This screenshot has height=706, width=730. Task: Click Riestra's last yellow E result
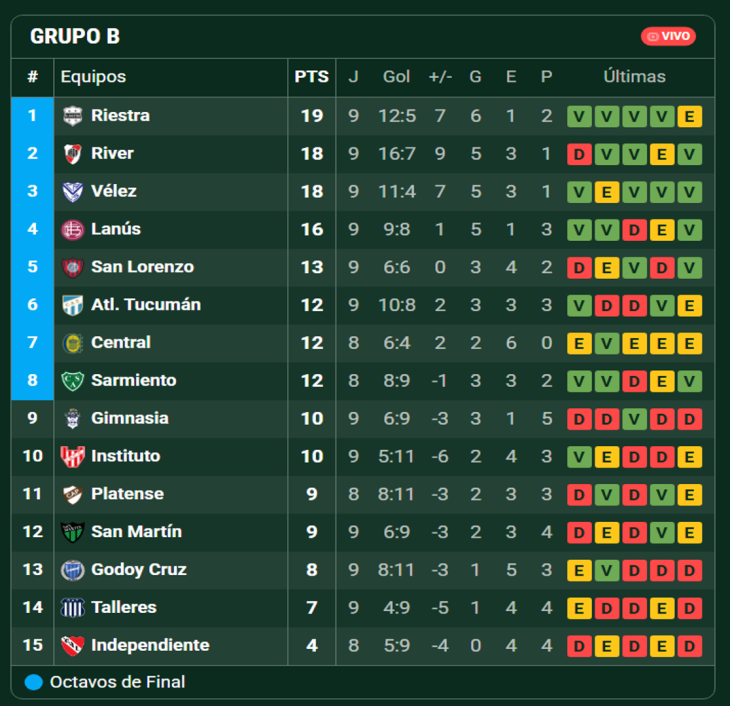(689, 116)
